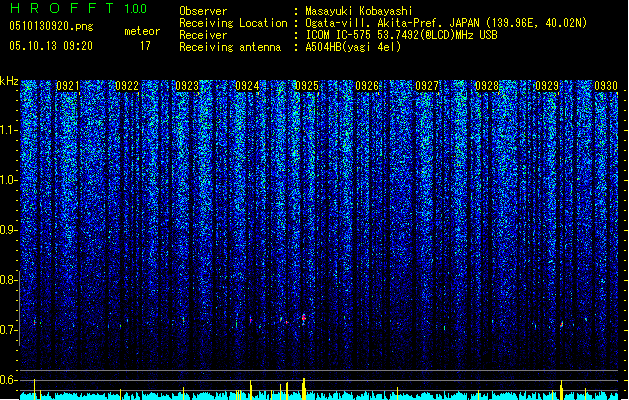This screenshot has height=400, width=629.
Task: Click the Ogata-vill. Akita-Pref. JAPAN location text
Action: pyautogui.click(x=446, y=23)
